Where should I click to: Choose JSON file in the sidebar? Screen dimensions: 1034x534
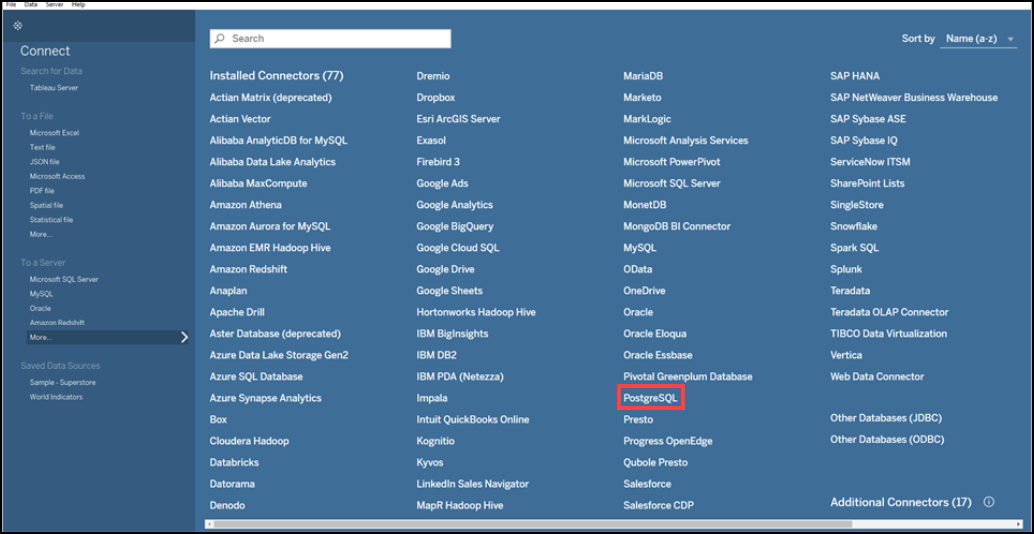(x=45, y=162)
